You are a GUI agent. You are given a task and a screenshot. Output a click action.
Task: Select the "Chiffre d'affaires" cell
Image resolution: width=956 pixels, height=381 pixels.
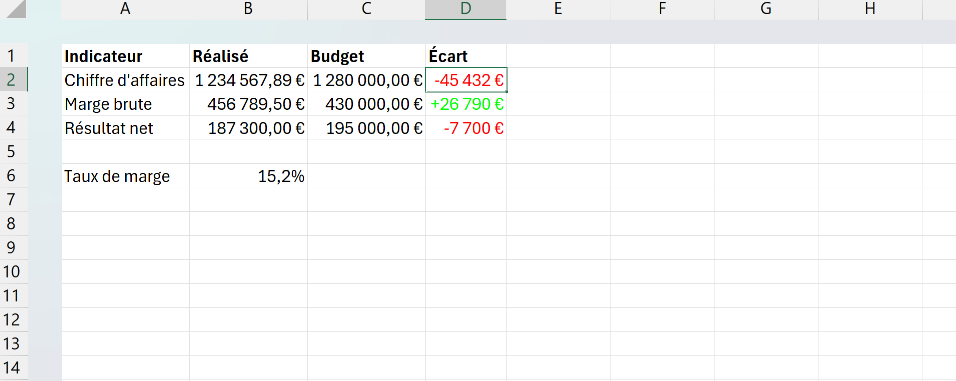pyautogui.click(x=126, y=80)
